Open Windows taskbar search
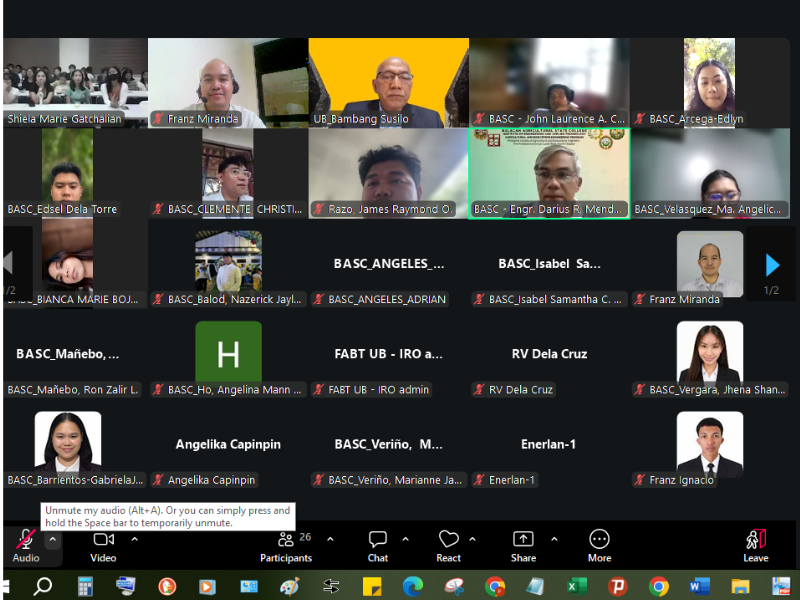The height and width of the screenshot is (600, 800). 43,586
